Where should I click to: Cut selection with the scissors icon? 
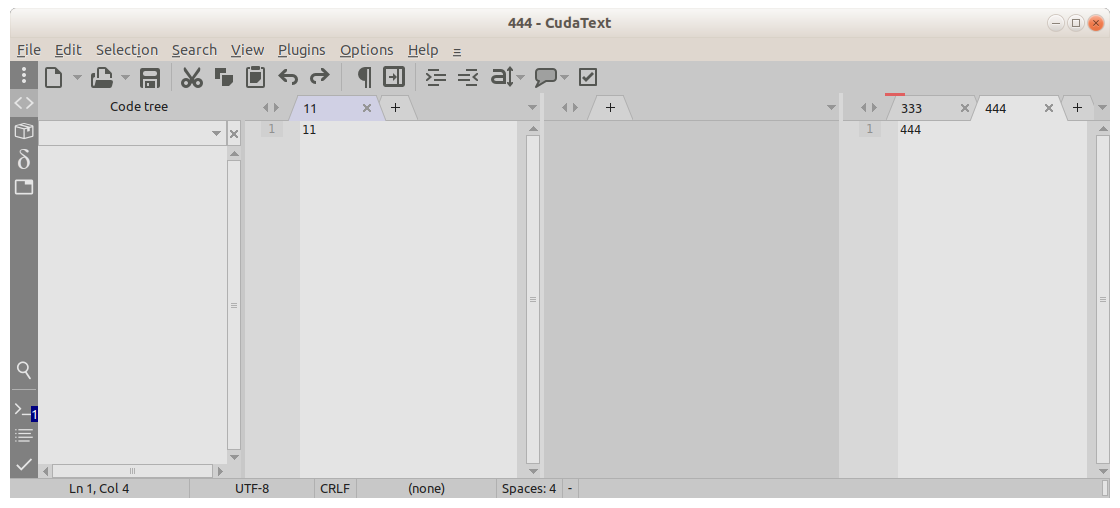click(x=191, y=77)
